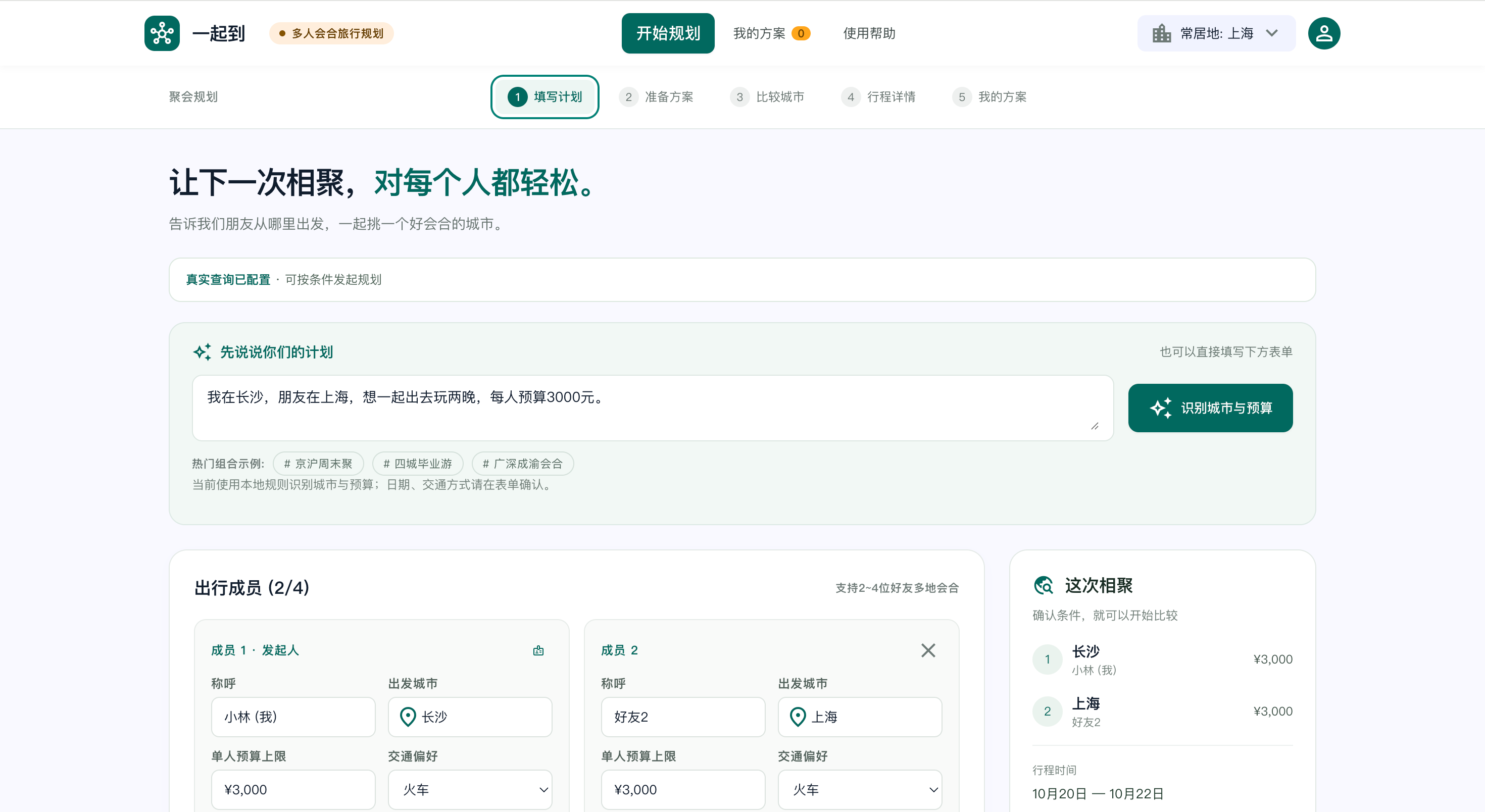Click the date range 10月20日 — 10月22日
The height and width of the screenshot is (812, 1485).
[x=1097, y=793]
